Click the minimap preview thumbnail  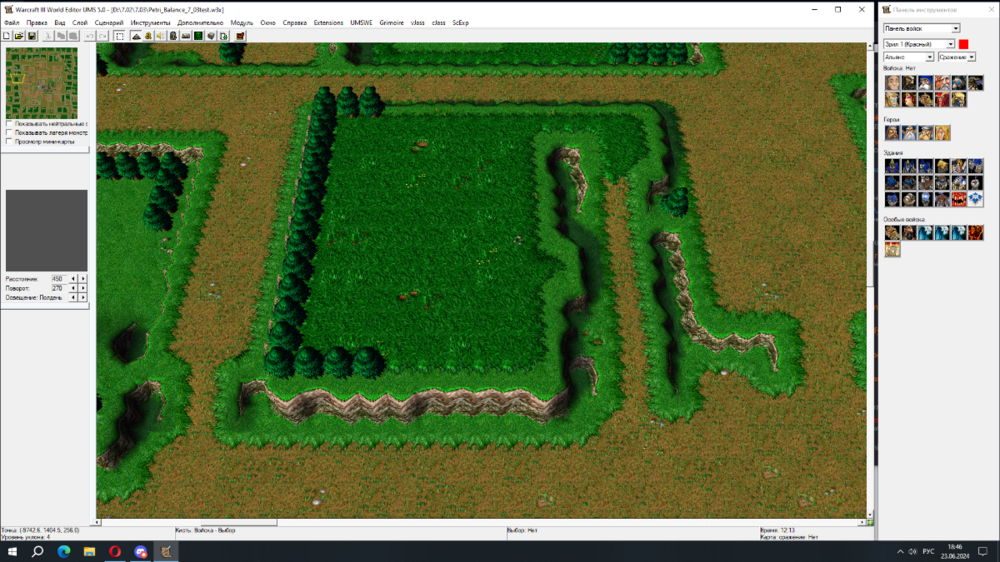pos(41,83)
